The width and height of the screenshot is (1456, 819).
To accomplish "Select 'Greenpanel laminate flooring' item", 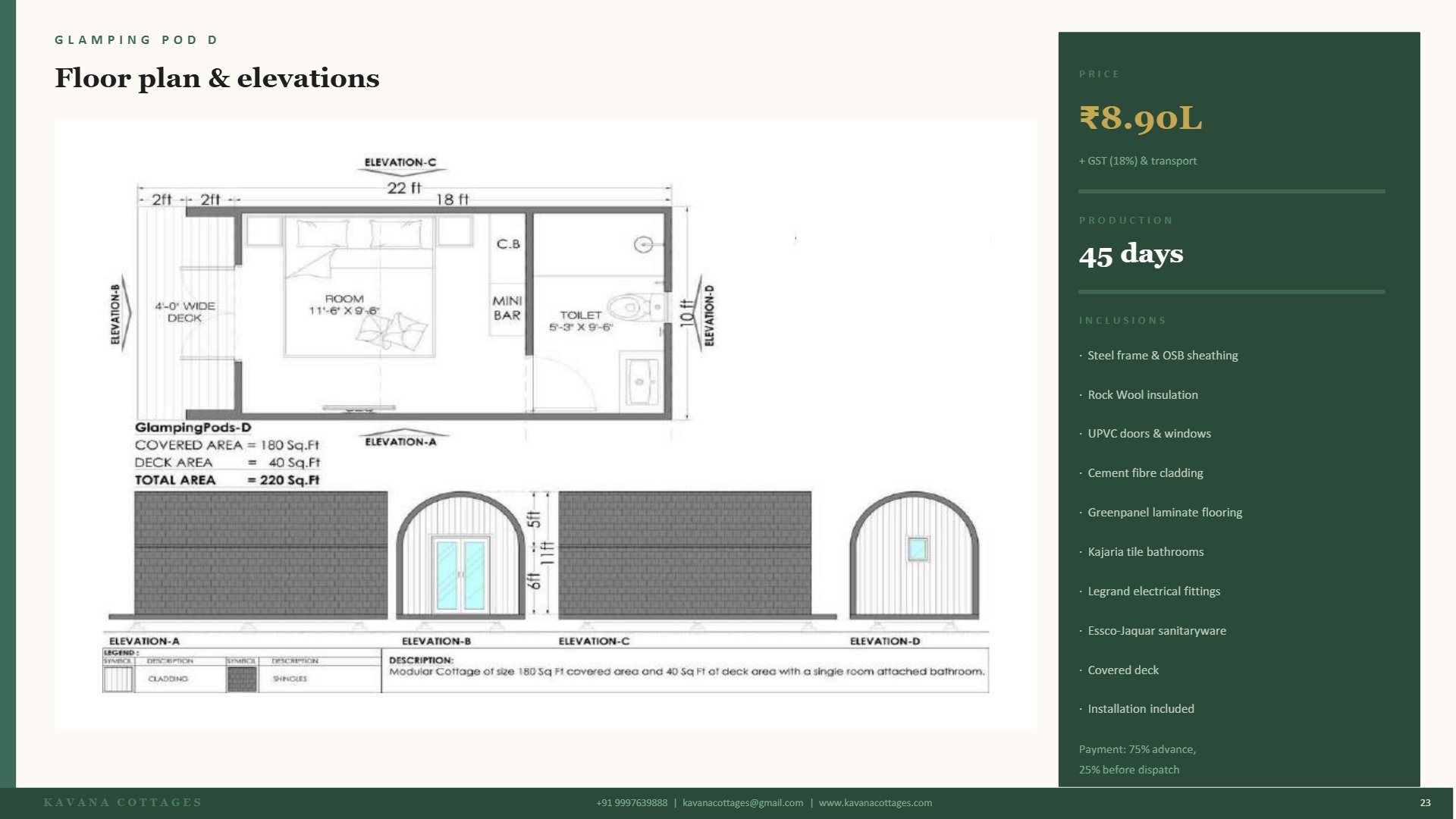I will point(1165,513).
